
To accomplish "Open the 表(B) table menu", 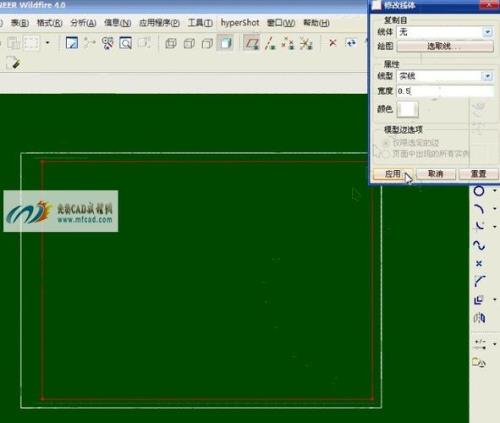I will pos(20,23).
